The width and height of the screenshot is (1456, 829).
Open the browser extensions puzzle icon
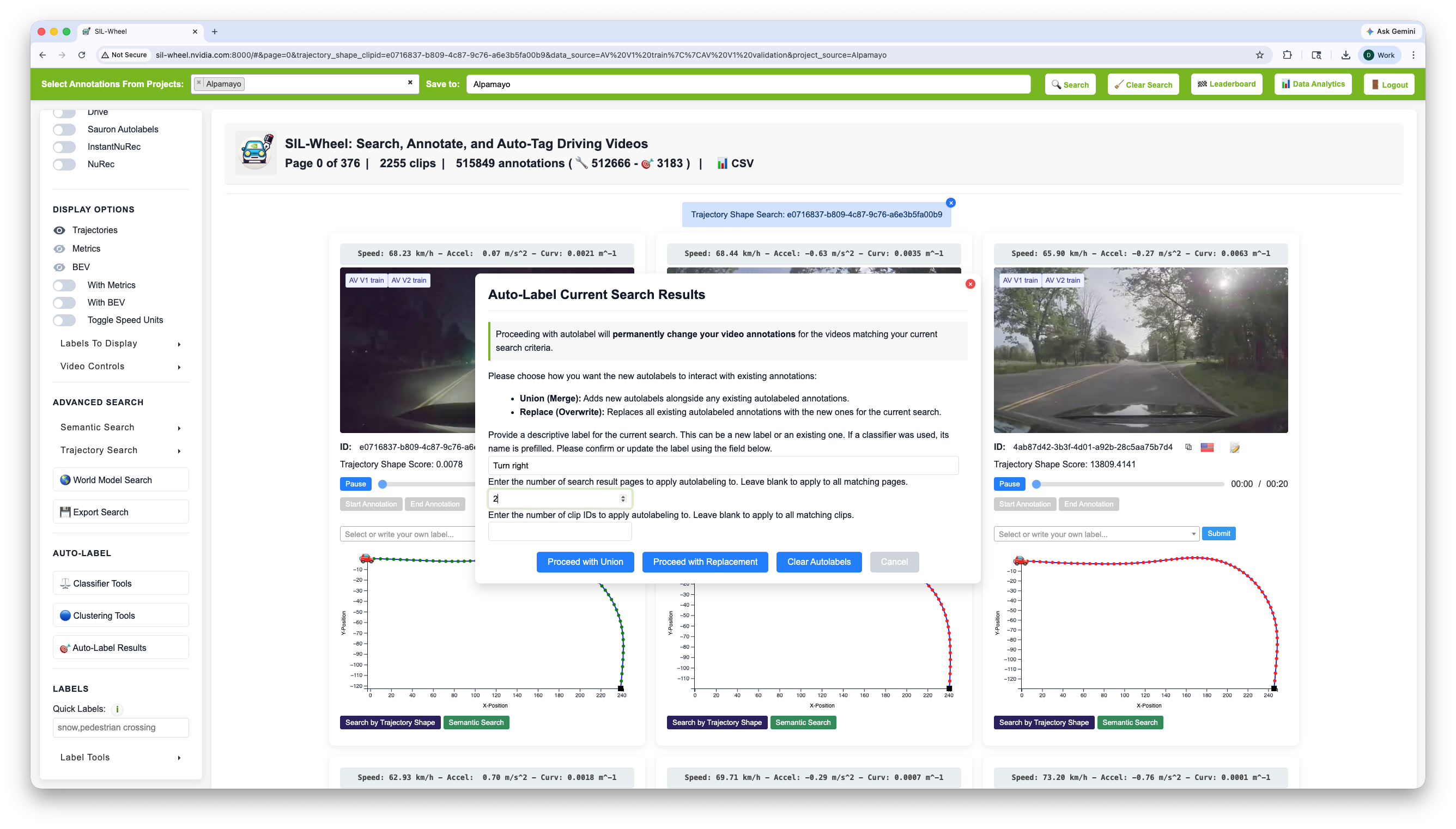pyautogui.click(x=1287, y=55)
